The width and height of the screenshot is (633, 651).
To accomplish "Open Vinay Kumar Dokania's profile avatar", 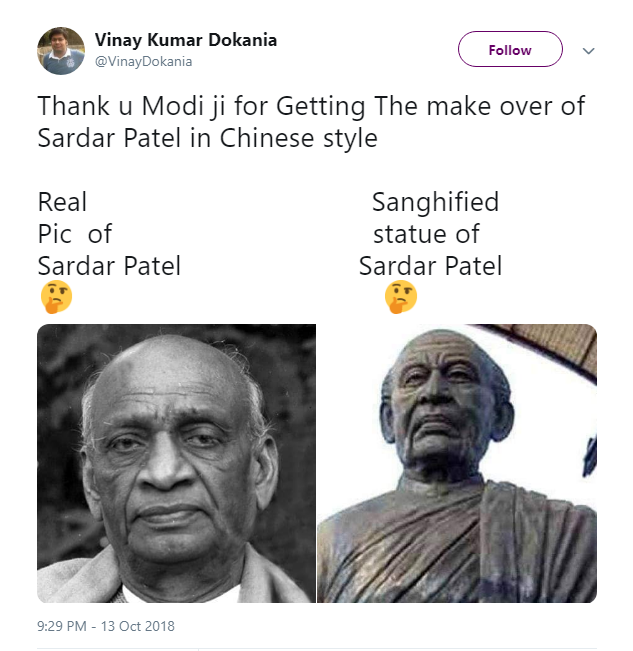I will (x=61, y=51).
